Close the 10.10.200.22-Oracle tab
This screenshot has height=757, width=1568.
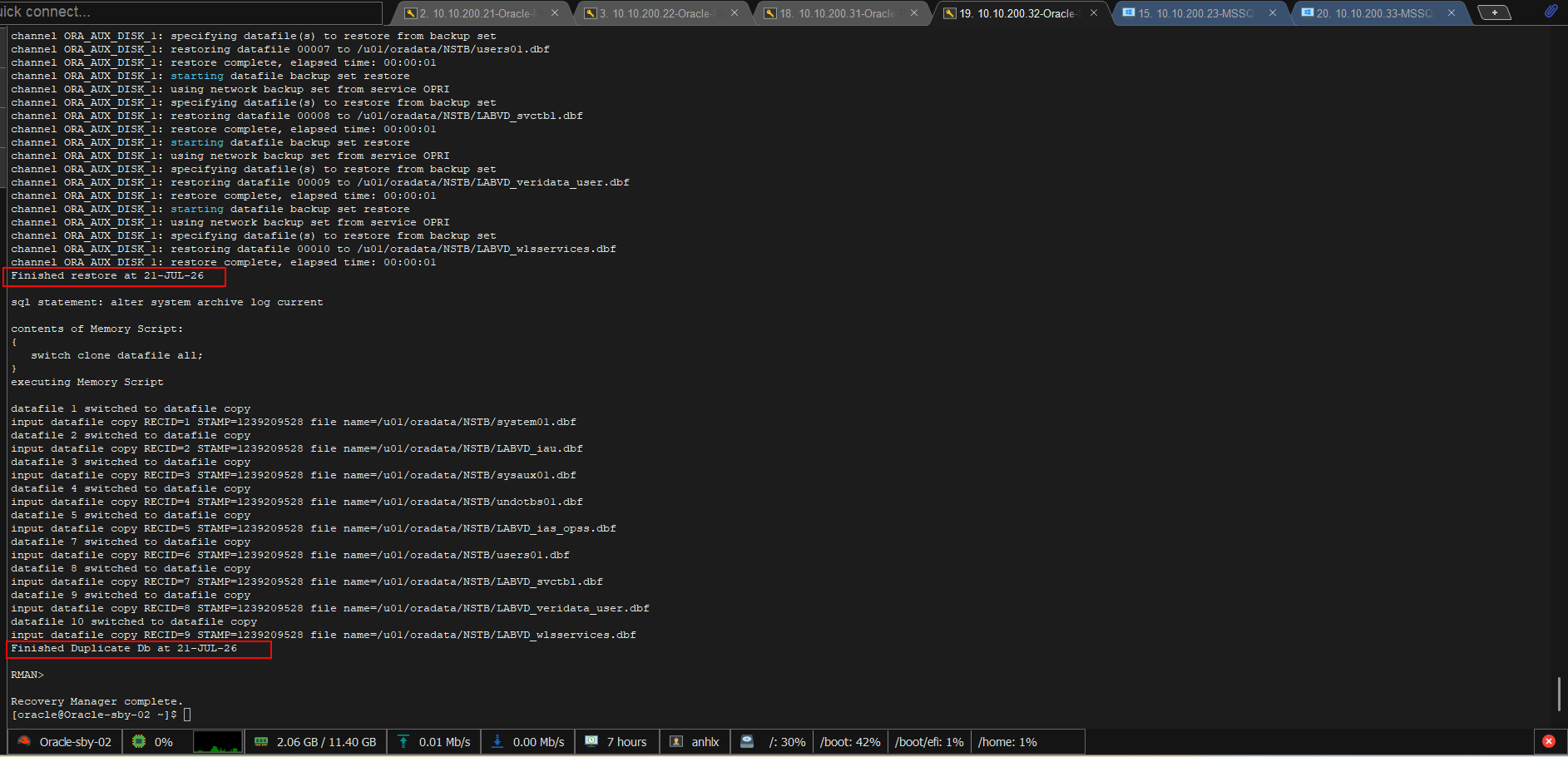click(x=735, y=13)
